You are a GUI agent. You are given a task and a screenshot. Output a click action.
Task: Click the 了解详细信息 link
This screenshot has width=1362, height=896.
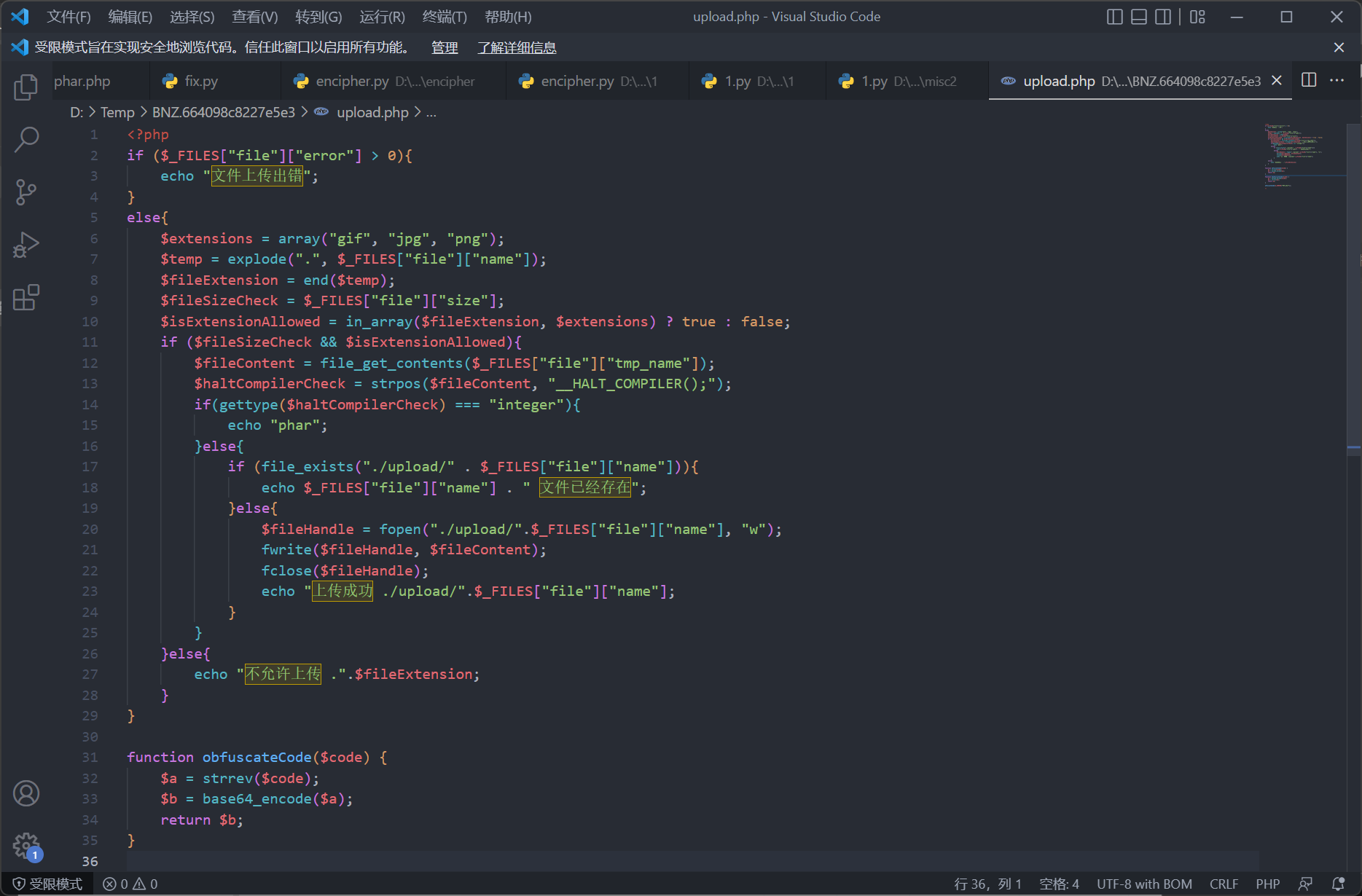coord(517,47)
